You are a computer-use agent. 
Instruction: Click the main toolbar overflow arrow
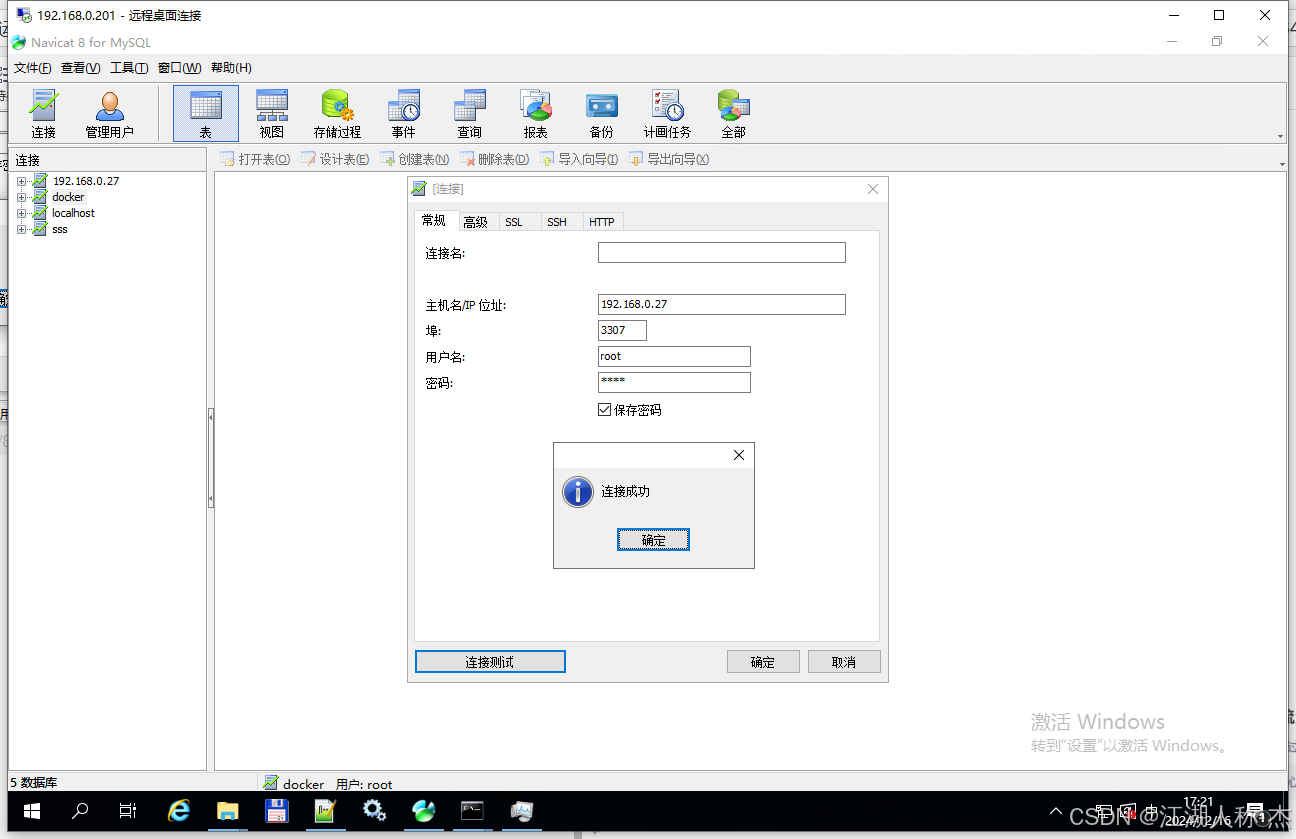(x=1281, y=136)
